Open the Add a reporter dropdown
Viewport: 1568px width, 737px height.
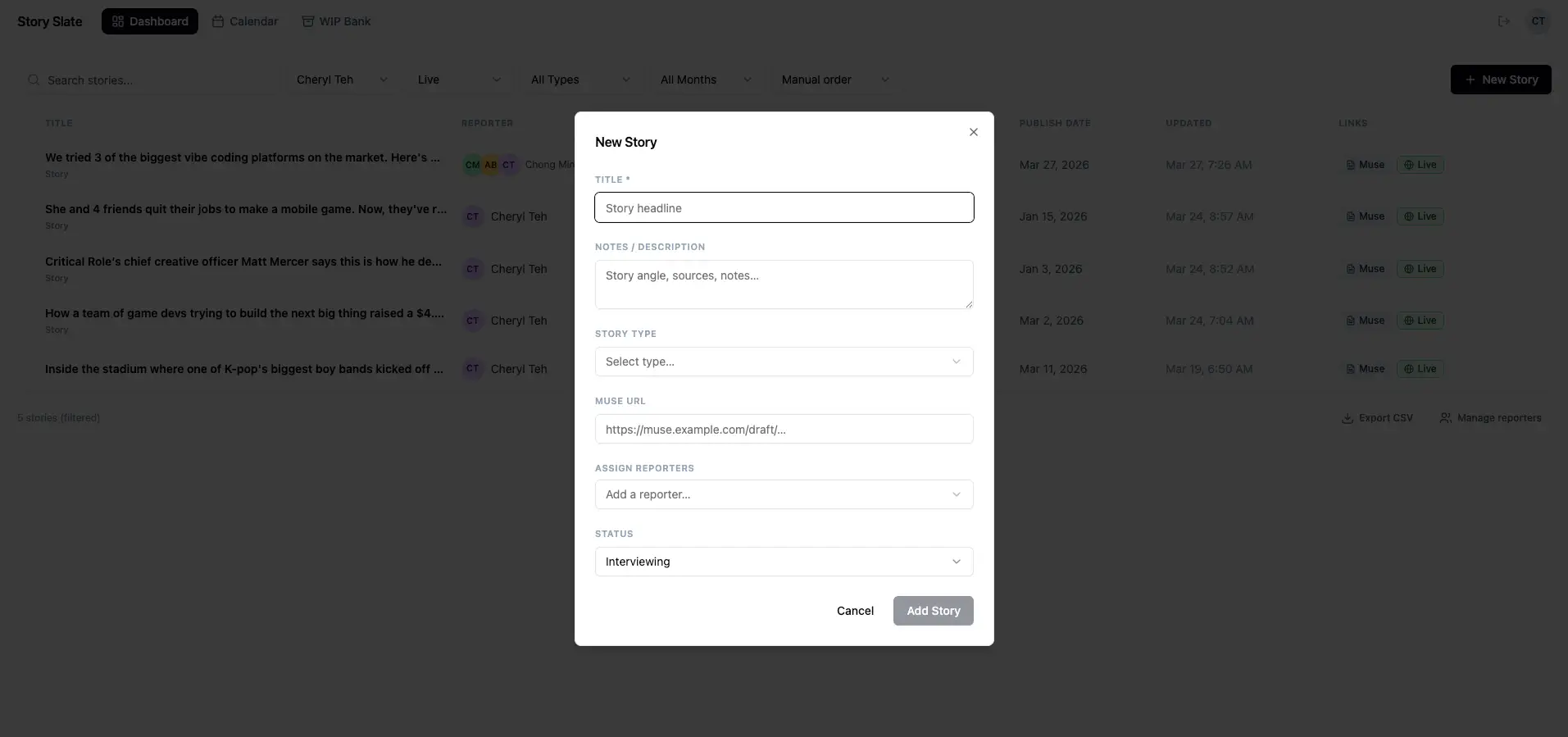[784, 494]
